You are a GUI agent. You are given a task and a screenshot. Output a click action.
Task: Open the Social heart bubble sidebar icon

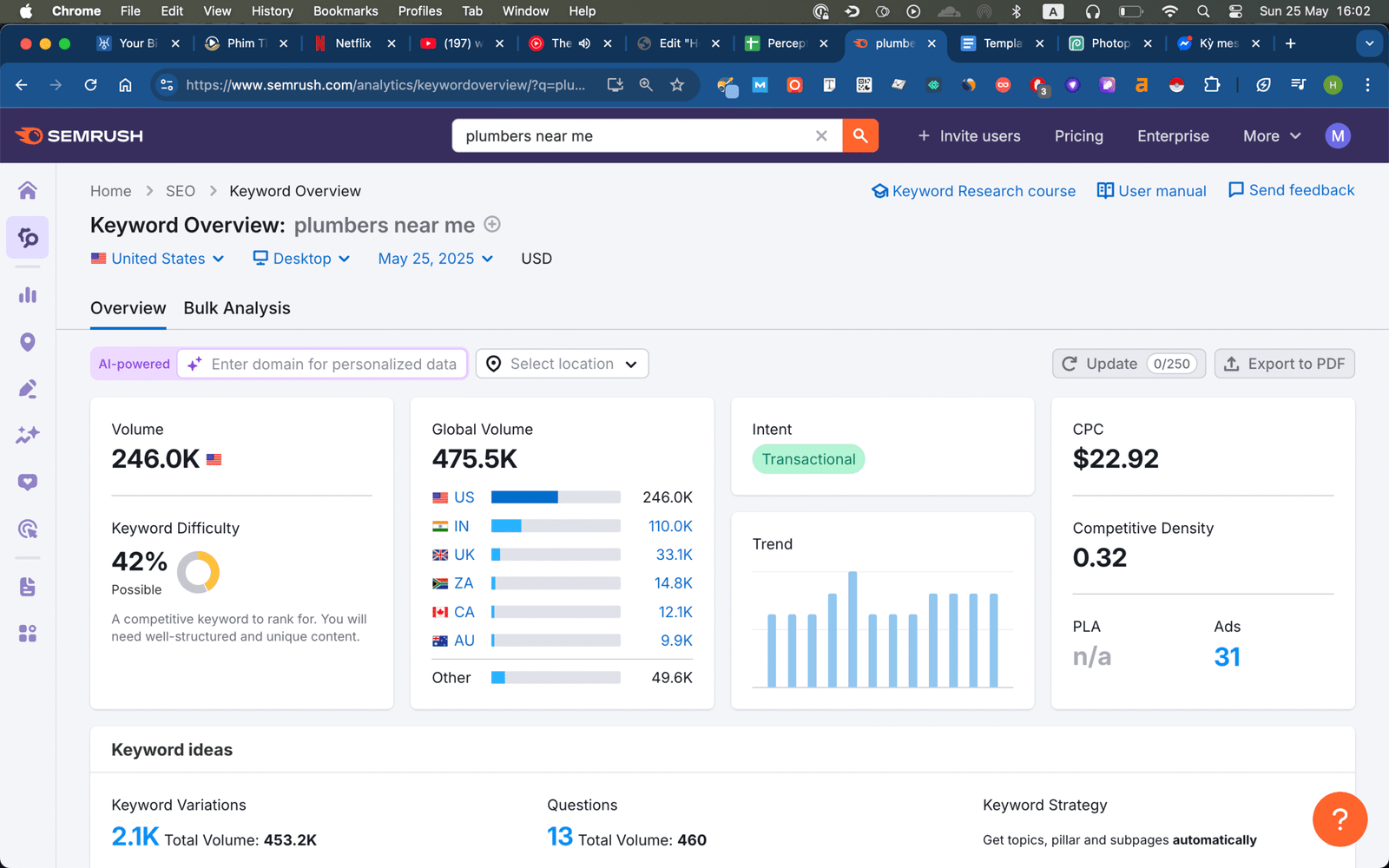click(28, 482)
